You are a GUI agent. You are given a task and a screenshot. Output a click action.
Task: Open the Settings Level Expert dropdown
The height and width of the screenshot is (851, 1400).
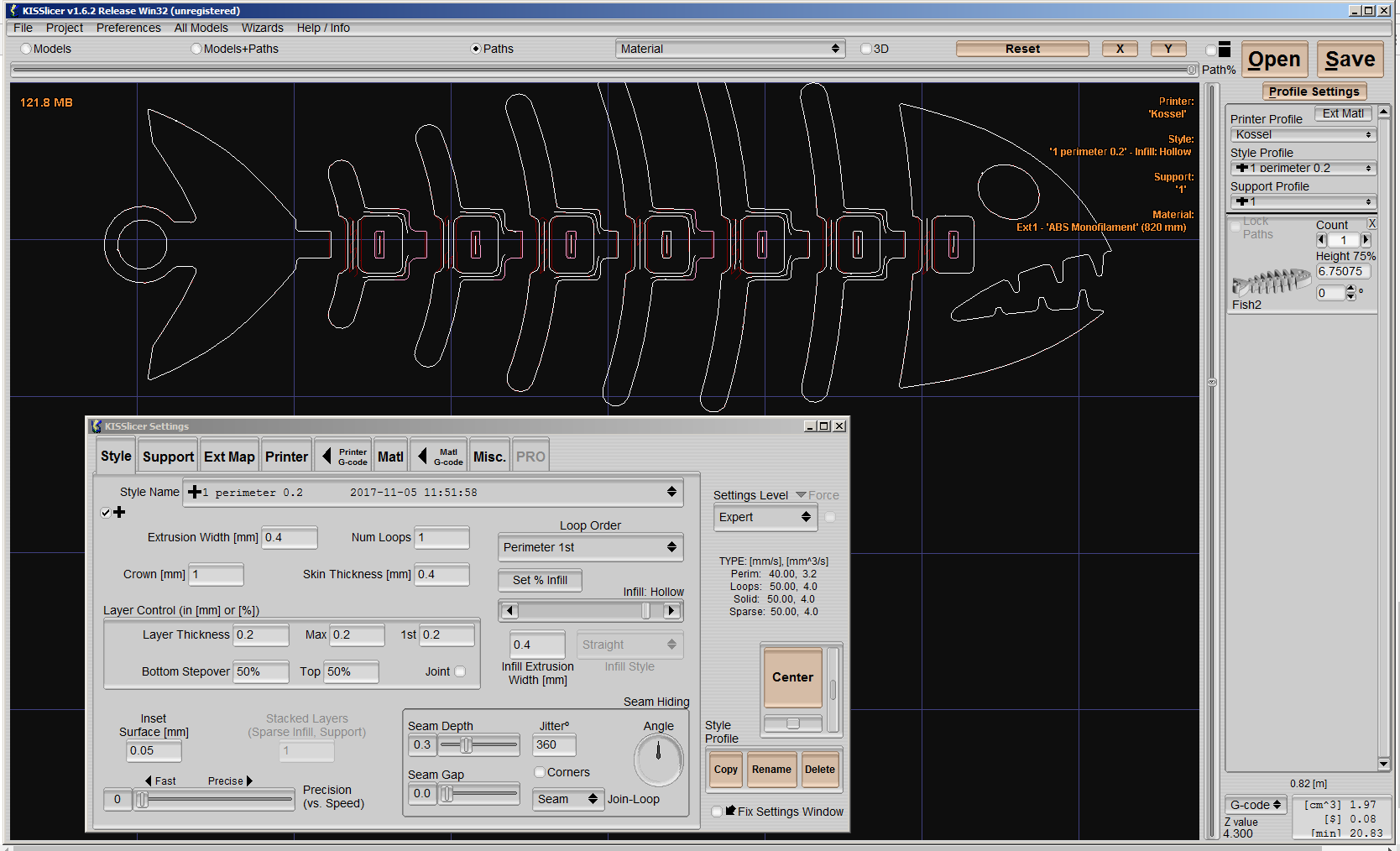coord(765,517)
